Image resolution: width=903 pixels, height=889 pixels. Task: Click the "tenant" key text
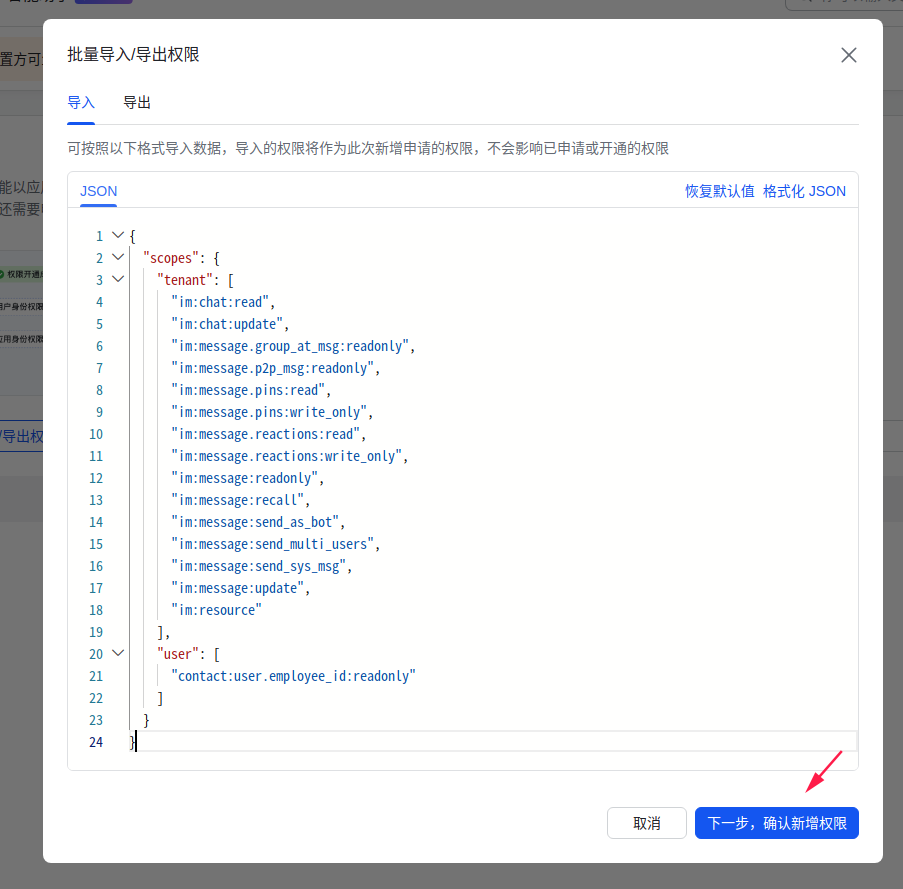point(185,280)
